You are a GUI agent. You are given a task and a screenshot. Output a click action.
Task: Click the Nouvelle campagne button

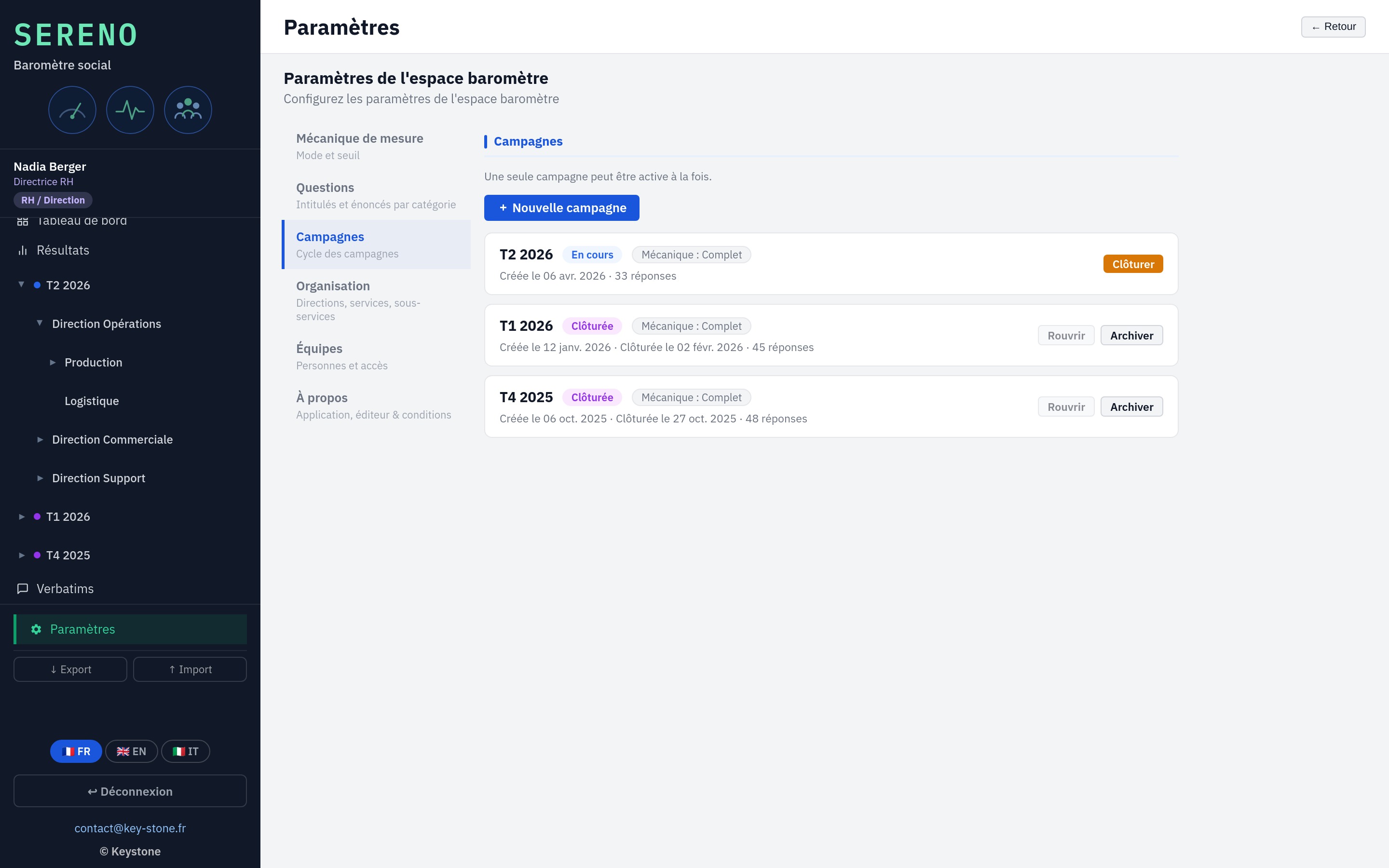(562, 208)
